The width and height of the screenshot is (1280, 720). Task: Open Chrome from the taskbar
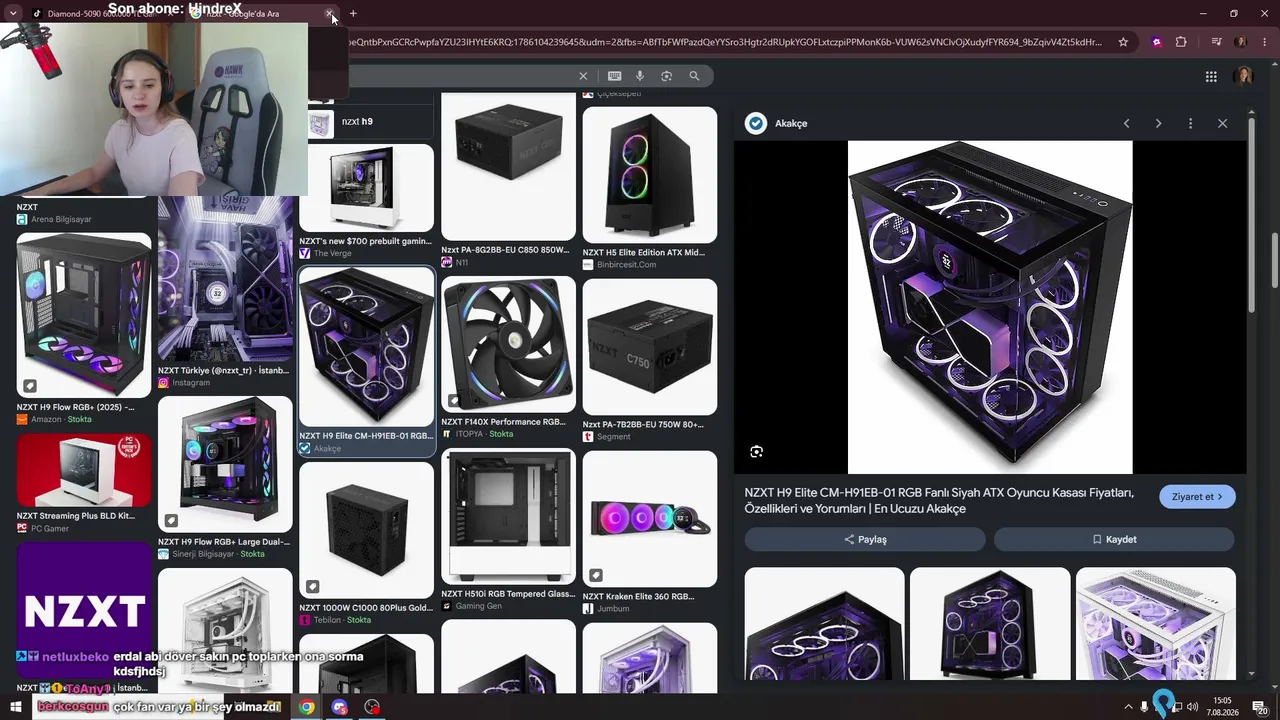click(x=307, y=707)
